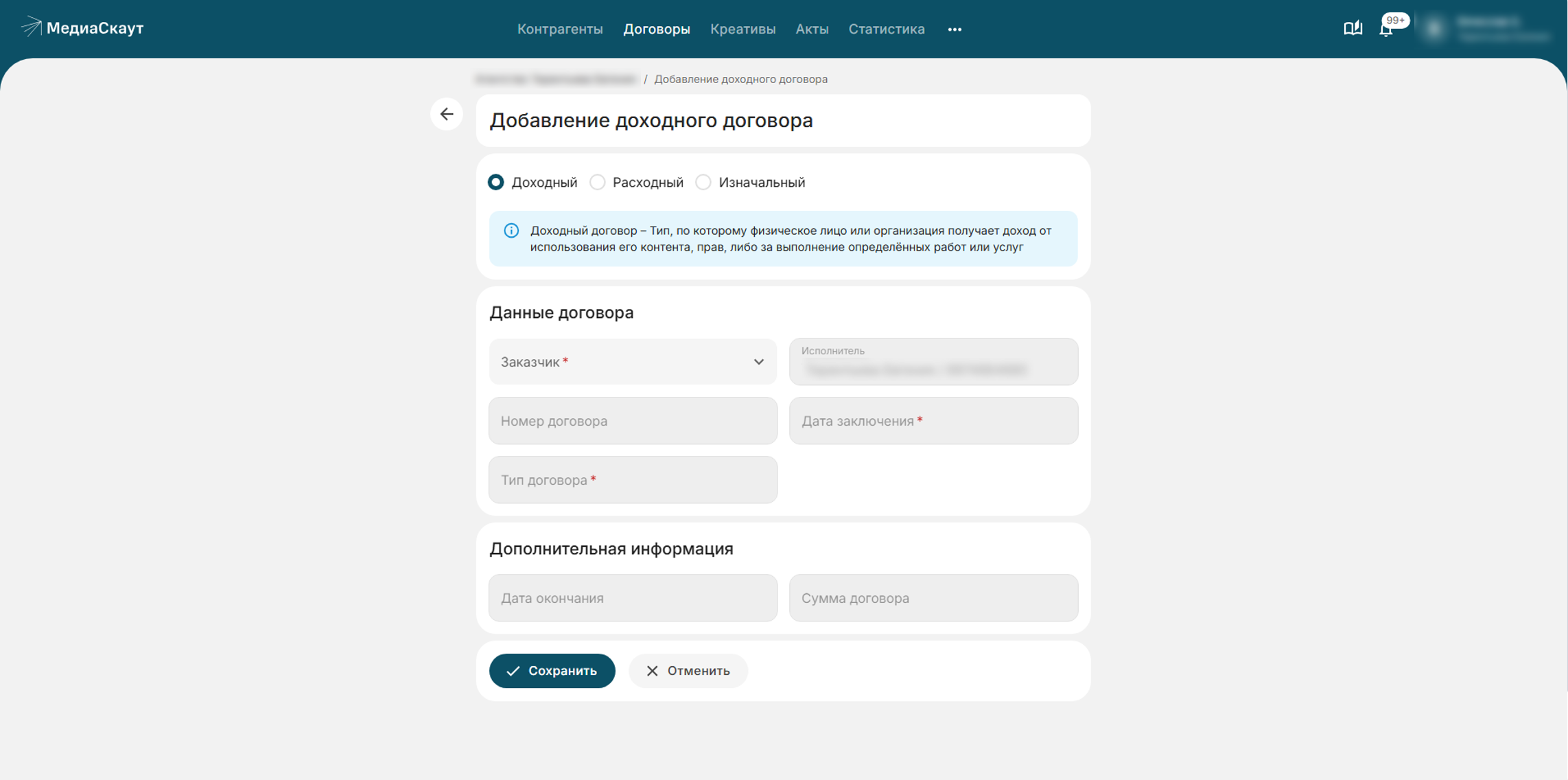Open the Тип договора selector

(x=632, y=480)
